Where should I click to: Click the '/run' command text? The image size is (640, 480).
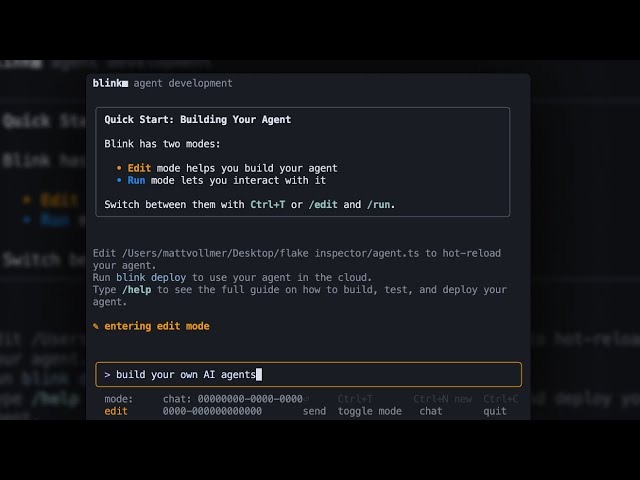tap(378, 204)
